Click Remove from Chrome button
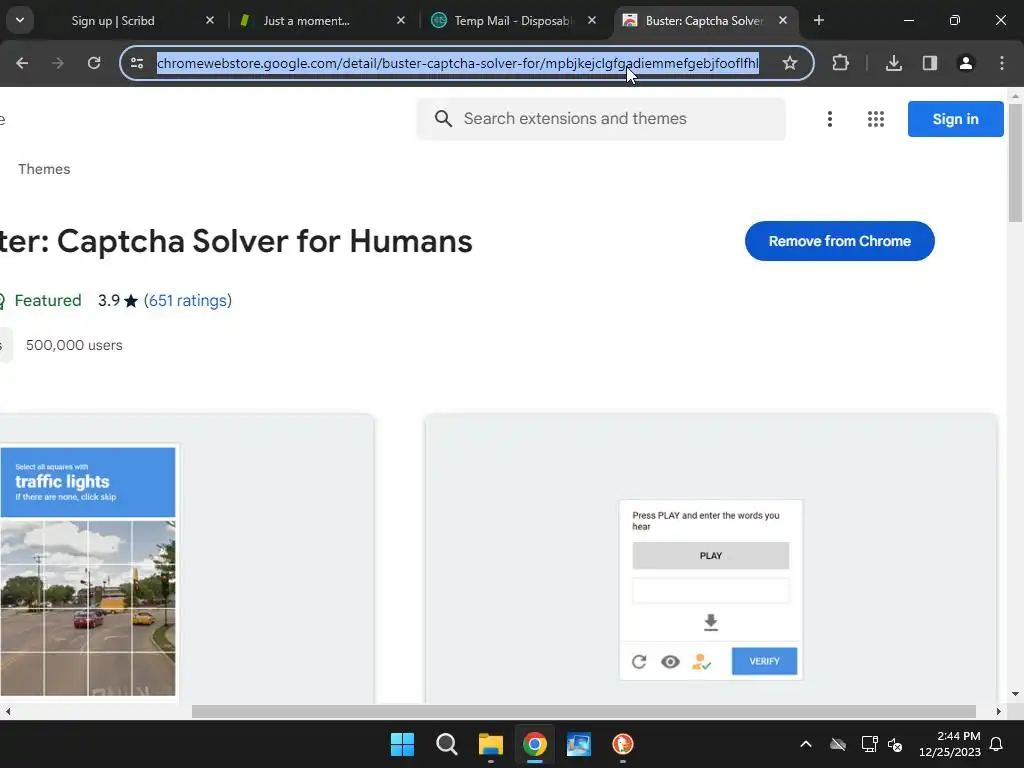This screenshot has height=768, width=1024. pos(839,241)
